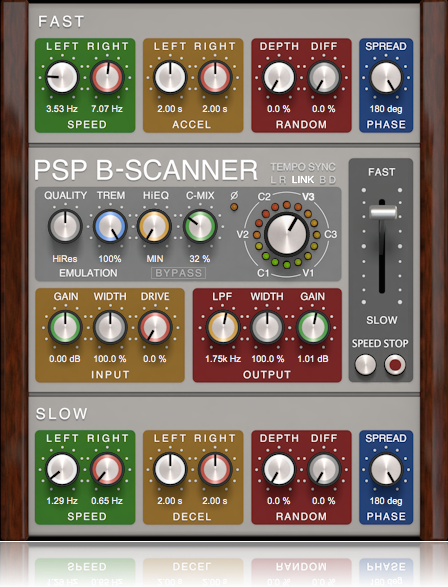The image size is (448, 587).
Task: Click the Output Width knob
Action: point(267,327)
